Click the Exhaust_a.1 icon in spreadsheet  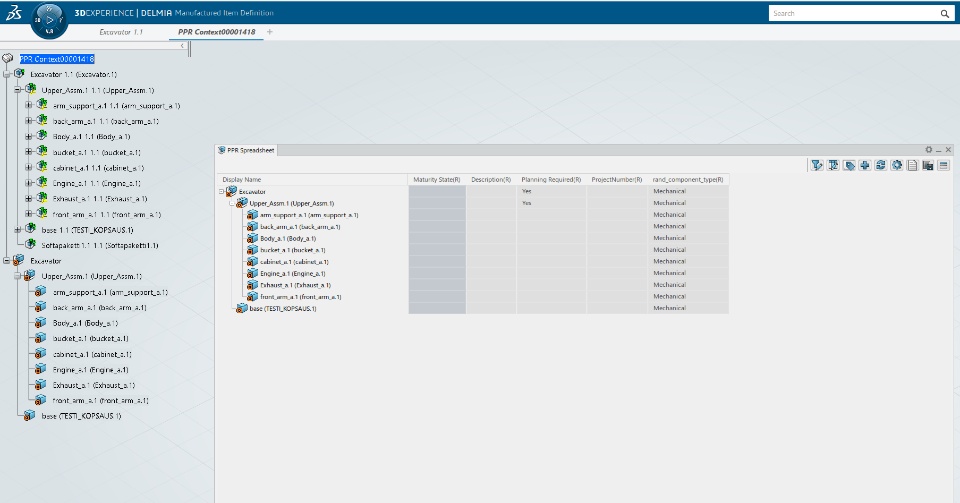(252, 285)
